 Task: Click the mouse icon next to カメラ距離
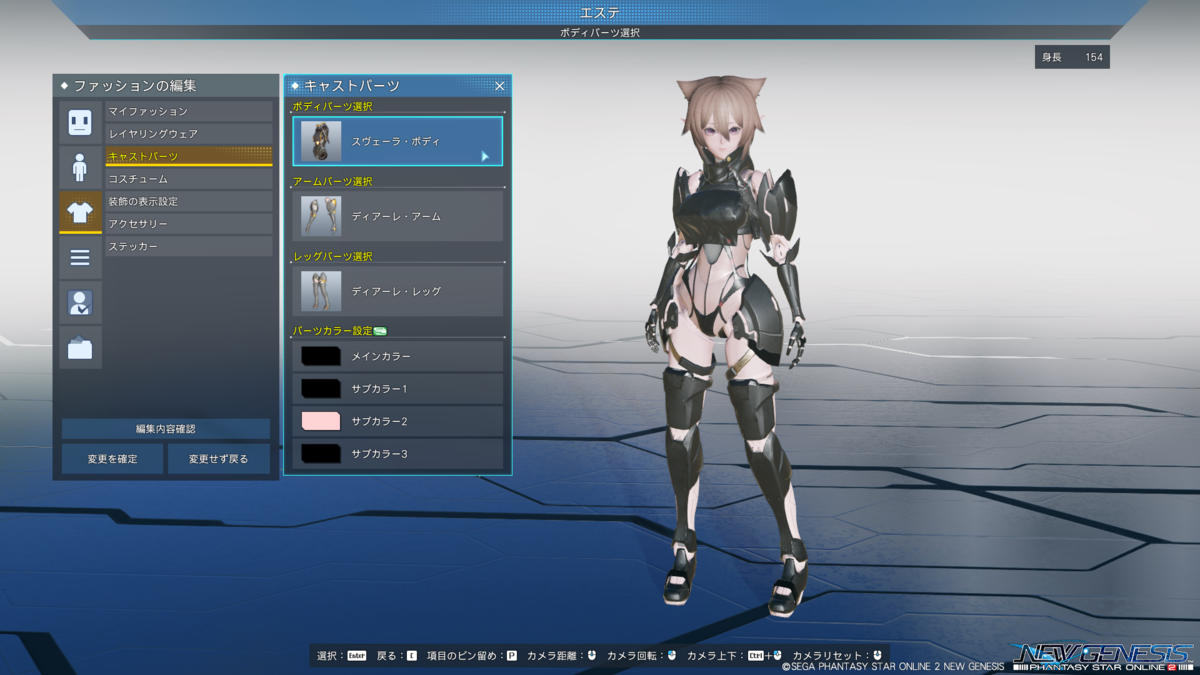(591, 656)
